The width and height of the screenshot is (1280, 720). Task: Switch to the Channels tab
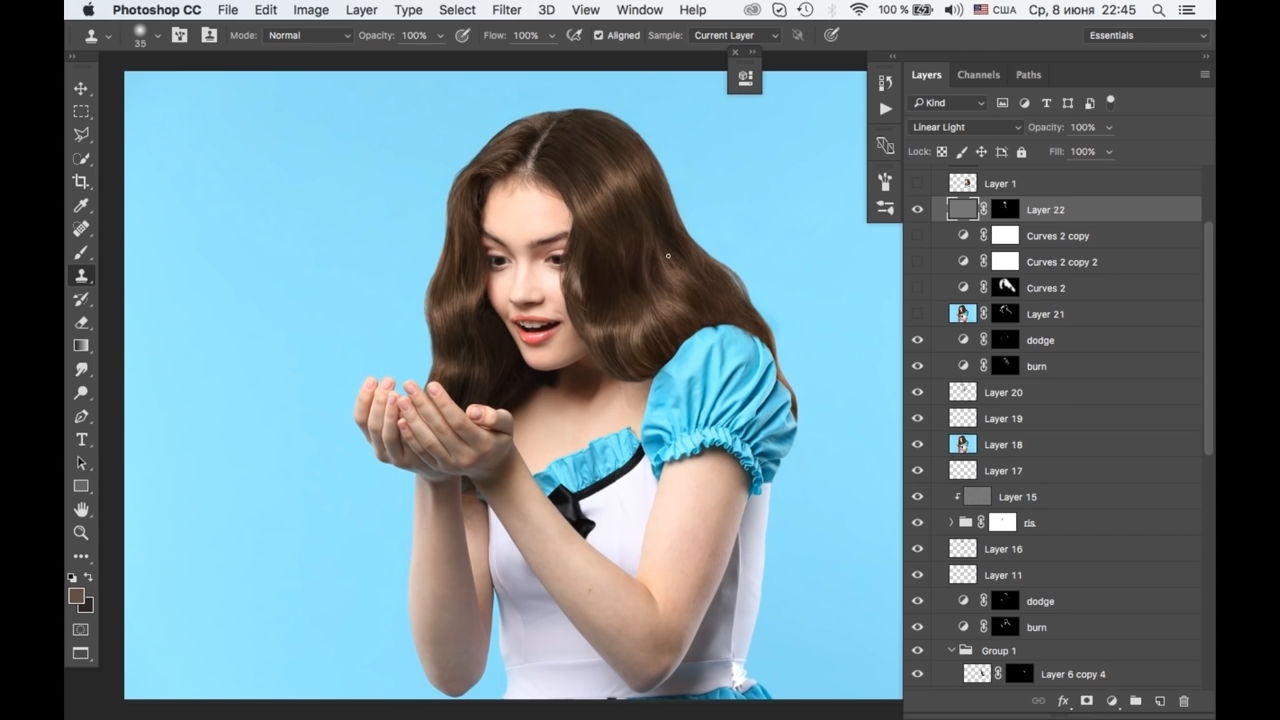978,75
